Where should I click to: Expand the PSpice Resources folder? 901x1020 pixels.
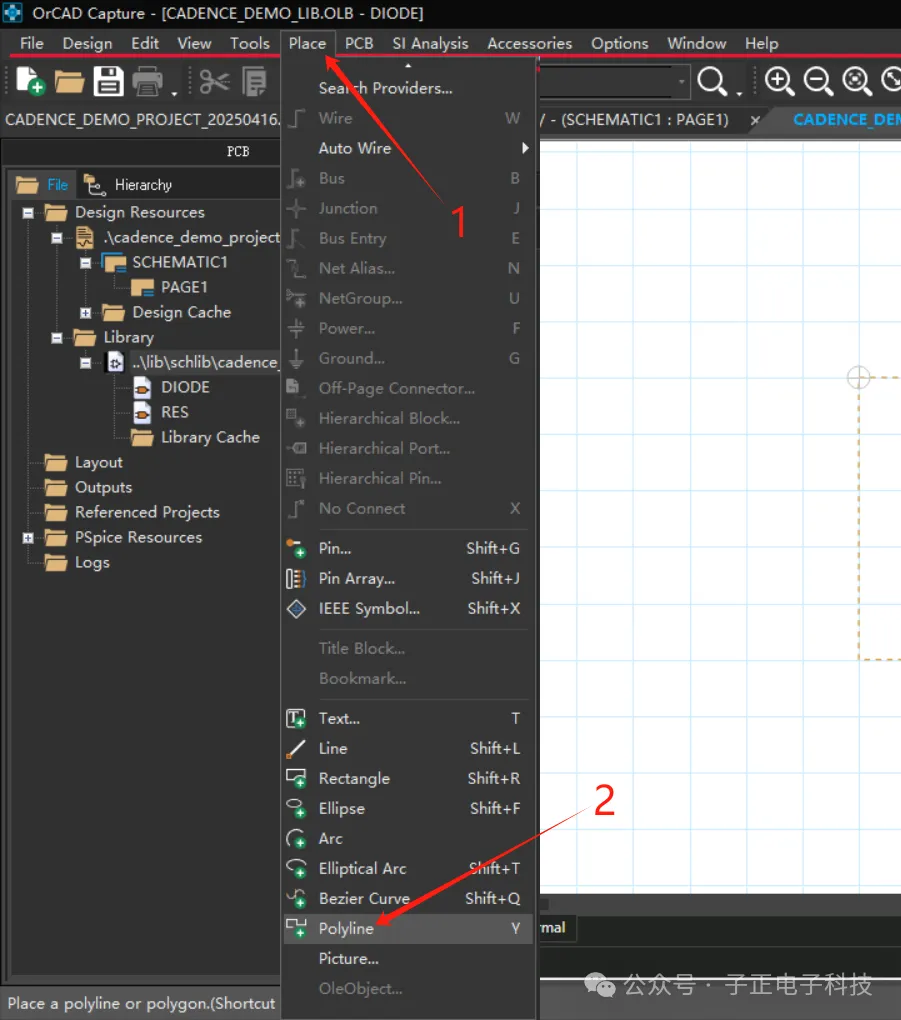pyautogui.click(x=28, y=538)
